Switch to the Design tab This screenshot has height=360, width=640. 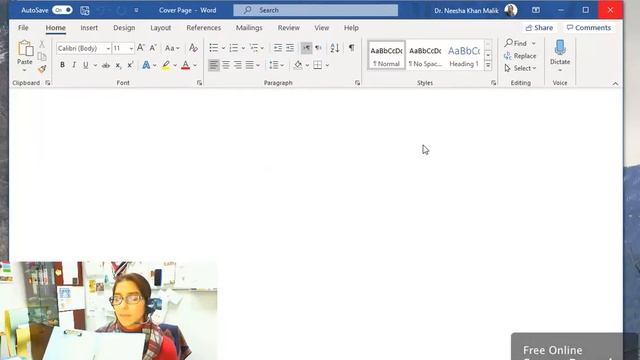124,28
